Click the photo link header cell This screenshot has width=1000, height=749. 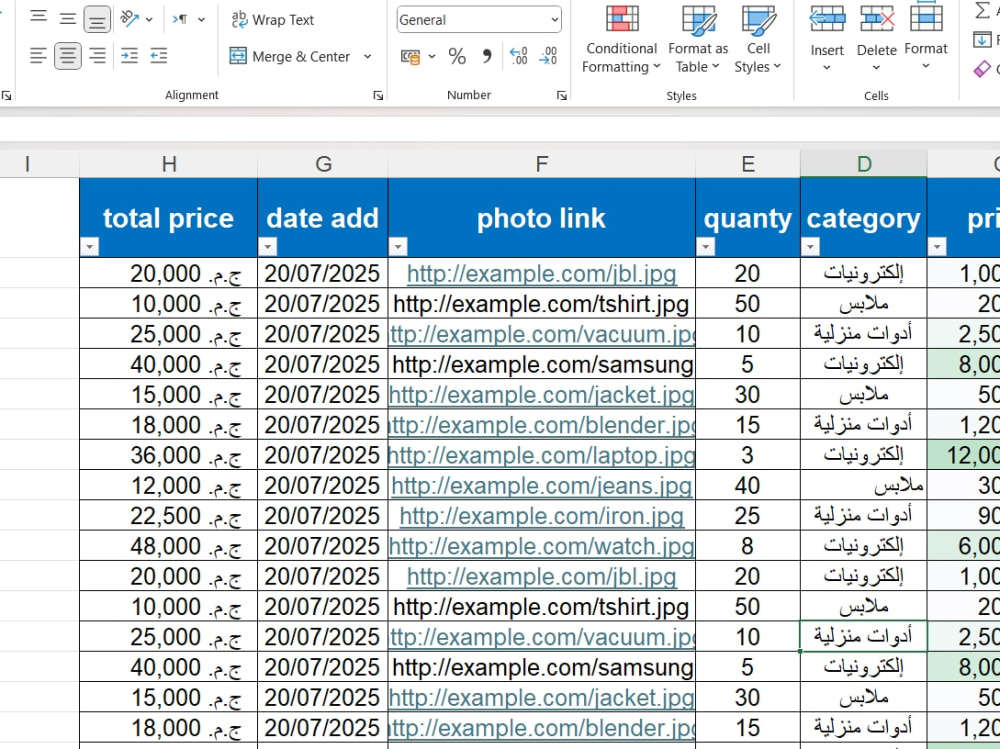click(541, 218)
